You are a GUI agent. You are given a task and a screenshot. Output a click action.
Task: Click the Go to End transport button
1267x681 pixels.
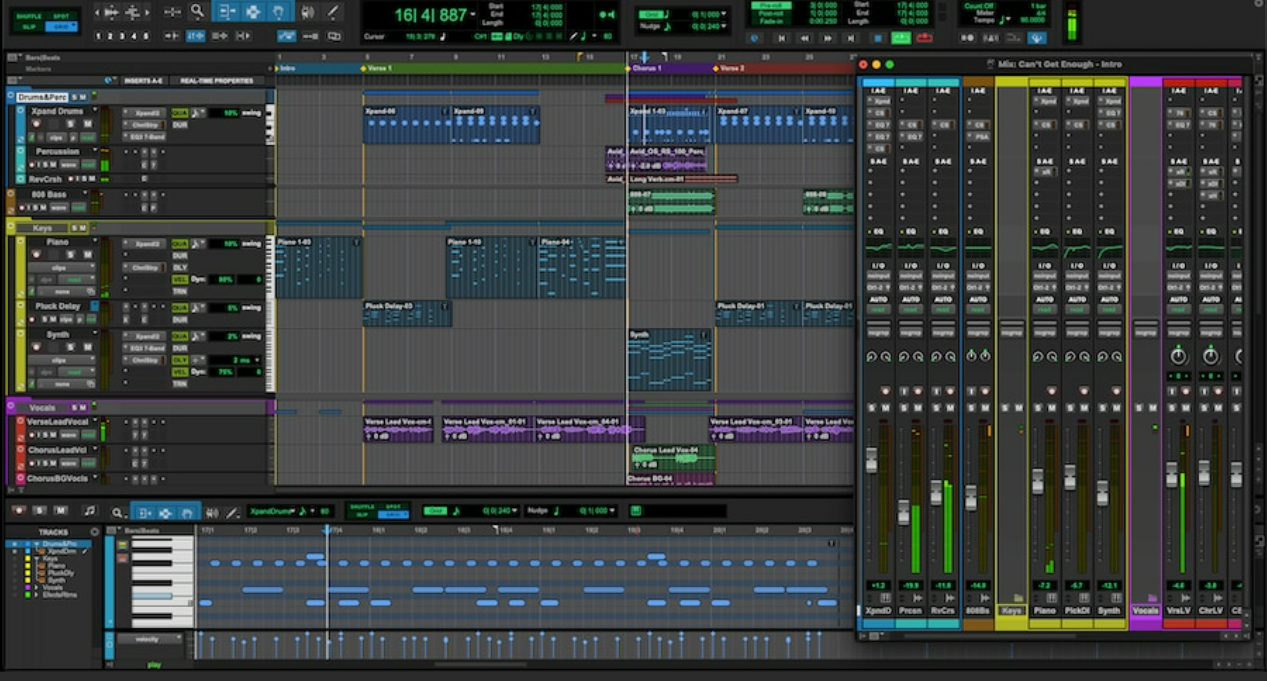coord(851,37)
